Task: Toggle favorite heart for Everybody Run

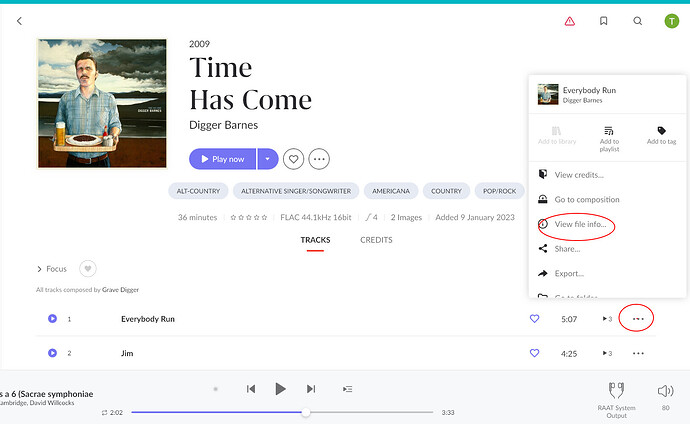Action: [x=534, y=318]
